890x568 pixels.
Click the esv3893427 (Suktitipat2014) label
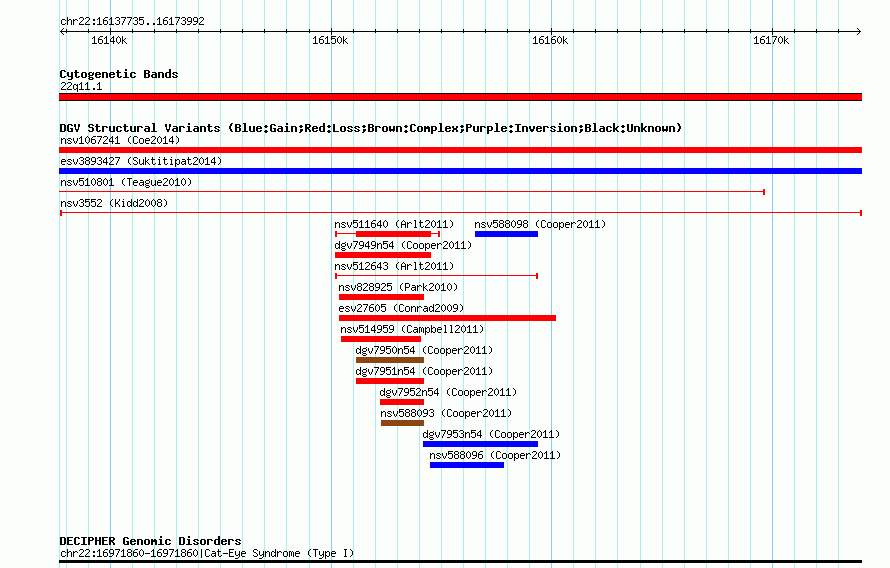pos(141,161)
